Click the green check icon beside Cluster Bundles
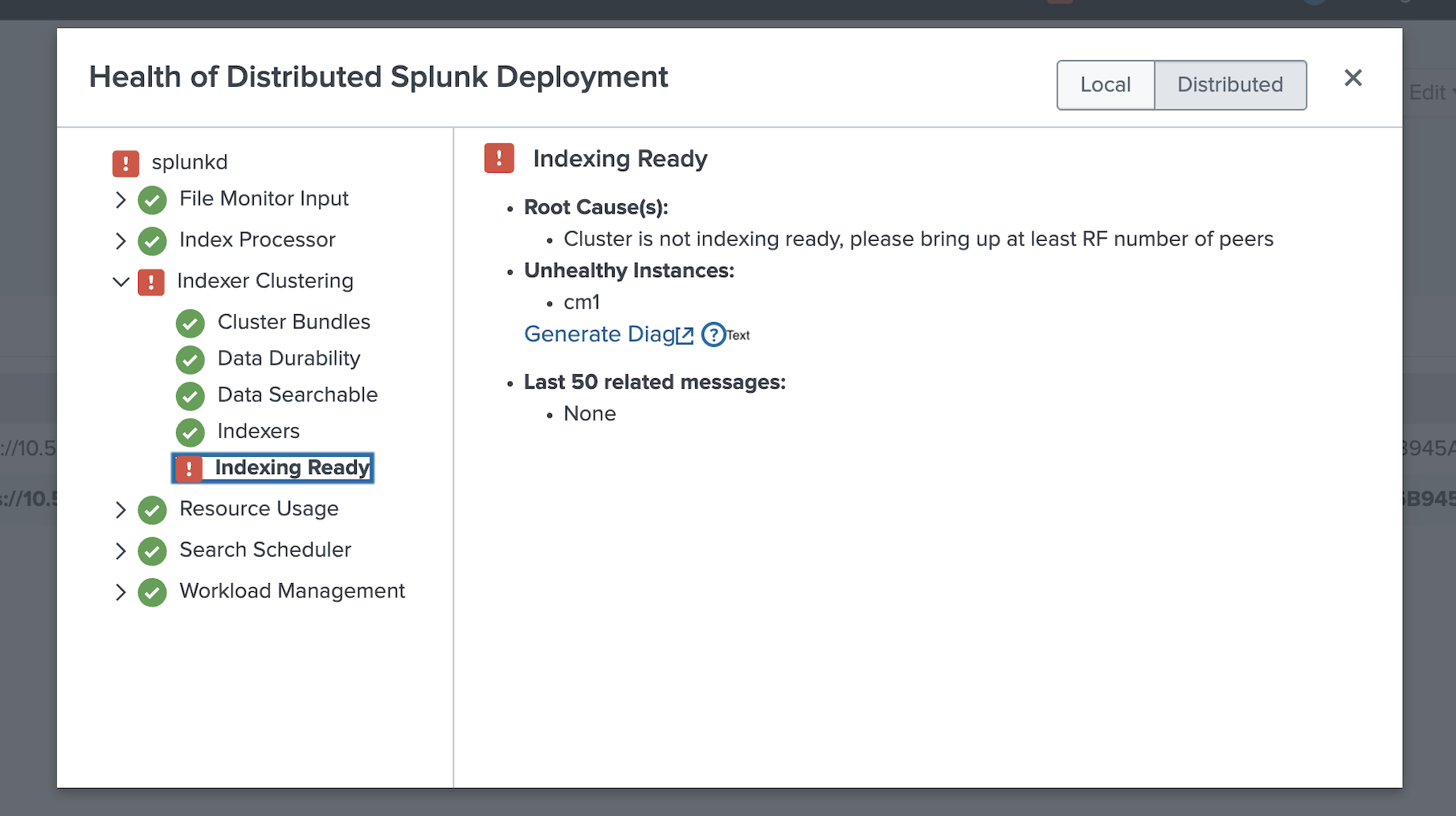This screenshot has height=816, width=1456. (x=190, y=323)
